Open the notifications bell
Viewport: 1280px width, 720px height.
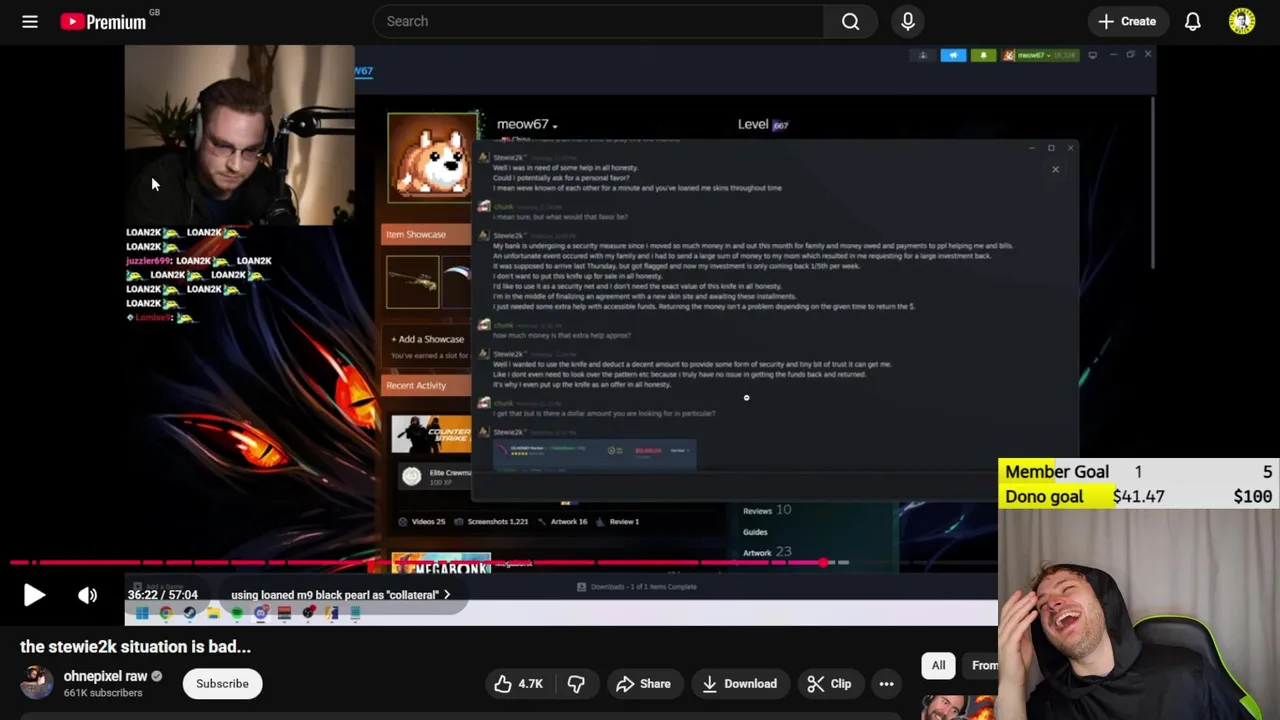1193,21
